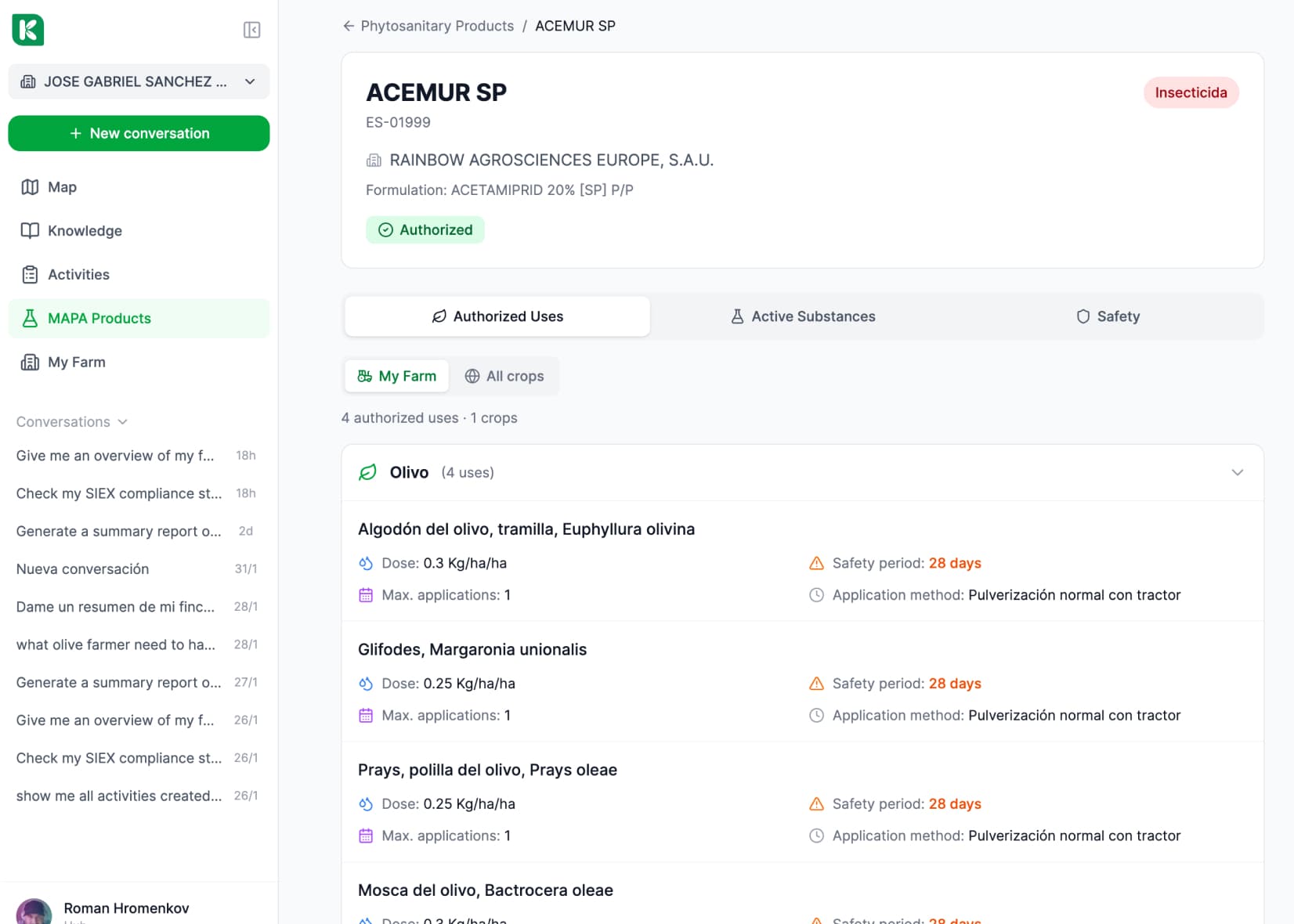The image size is (1294, 924).
Task: Collapse the Olivo uses section
Action: click(1238, 472)
